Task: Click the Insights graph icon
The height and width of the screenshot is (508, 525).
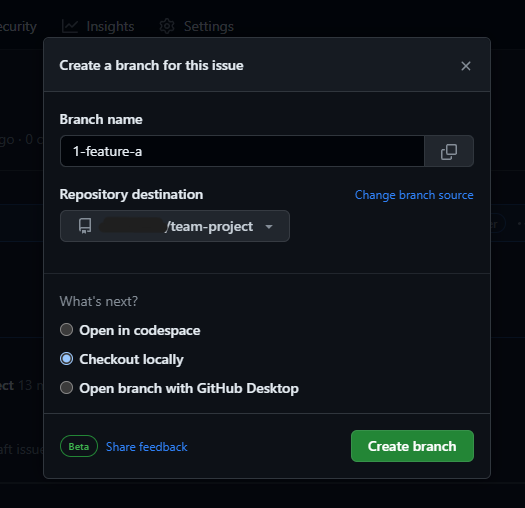Action: coord(70,26)
